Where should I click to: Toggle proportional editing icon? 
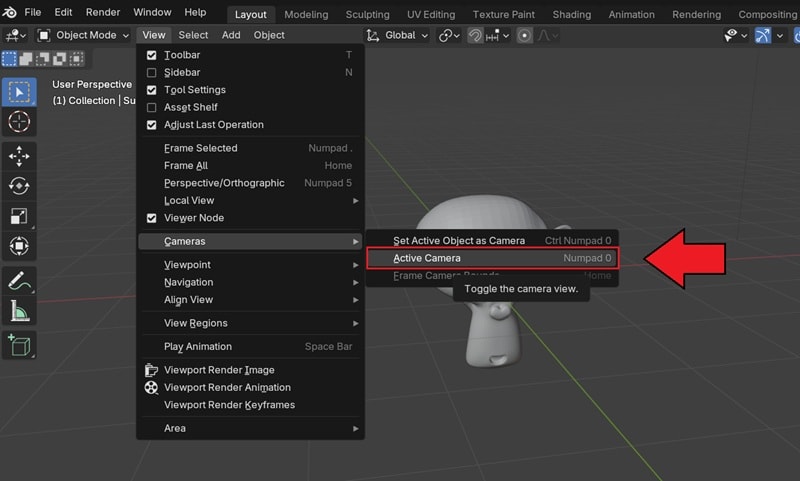point(524,36)
